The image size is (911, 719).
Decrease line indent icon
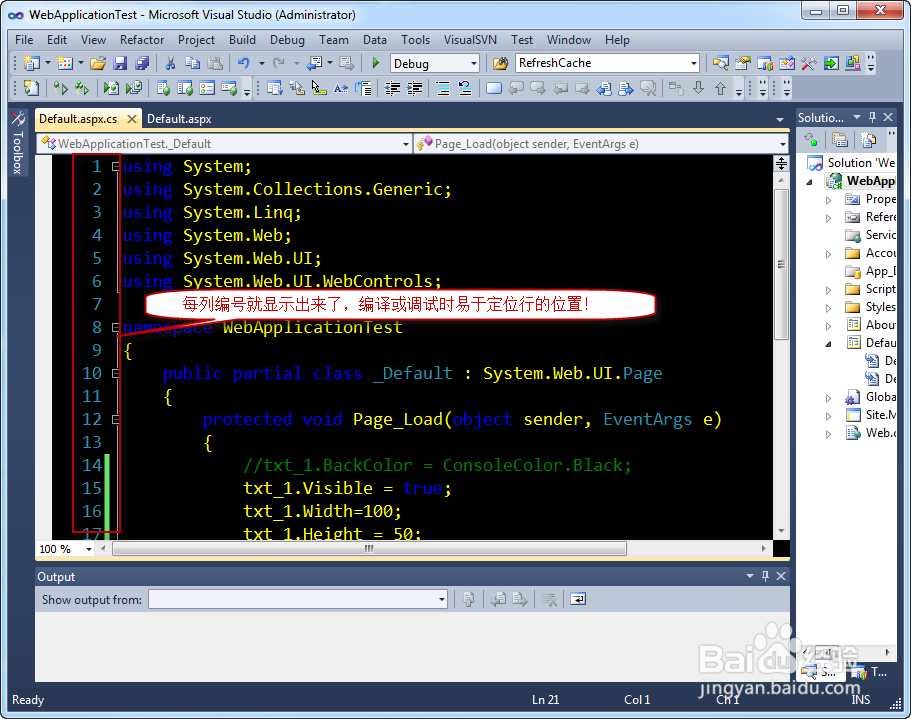point(393,88)
